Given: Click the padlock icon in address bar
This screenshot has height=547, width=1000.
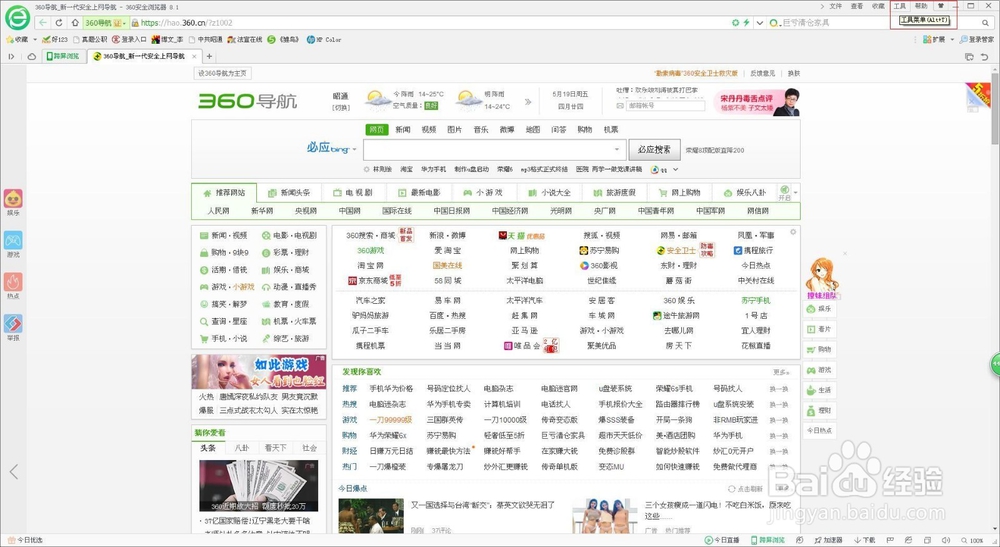Looking at the screenshot, I should 135,22.
